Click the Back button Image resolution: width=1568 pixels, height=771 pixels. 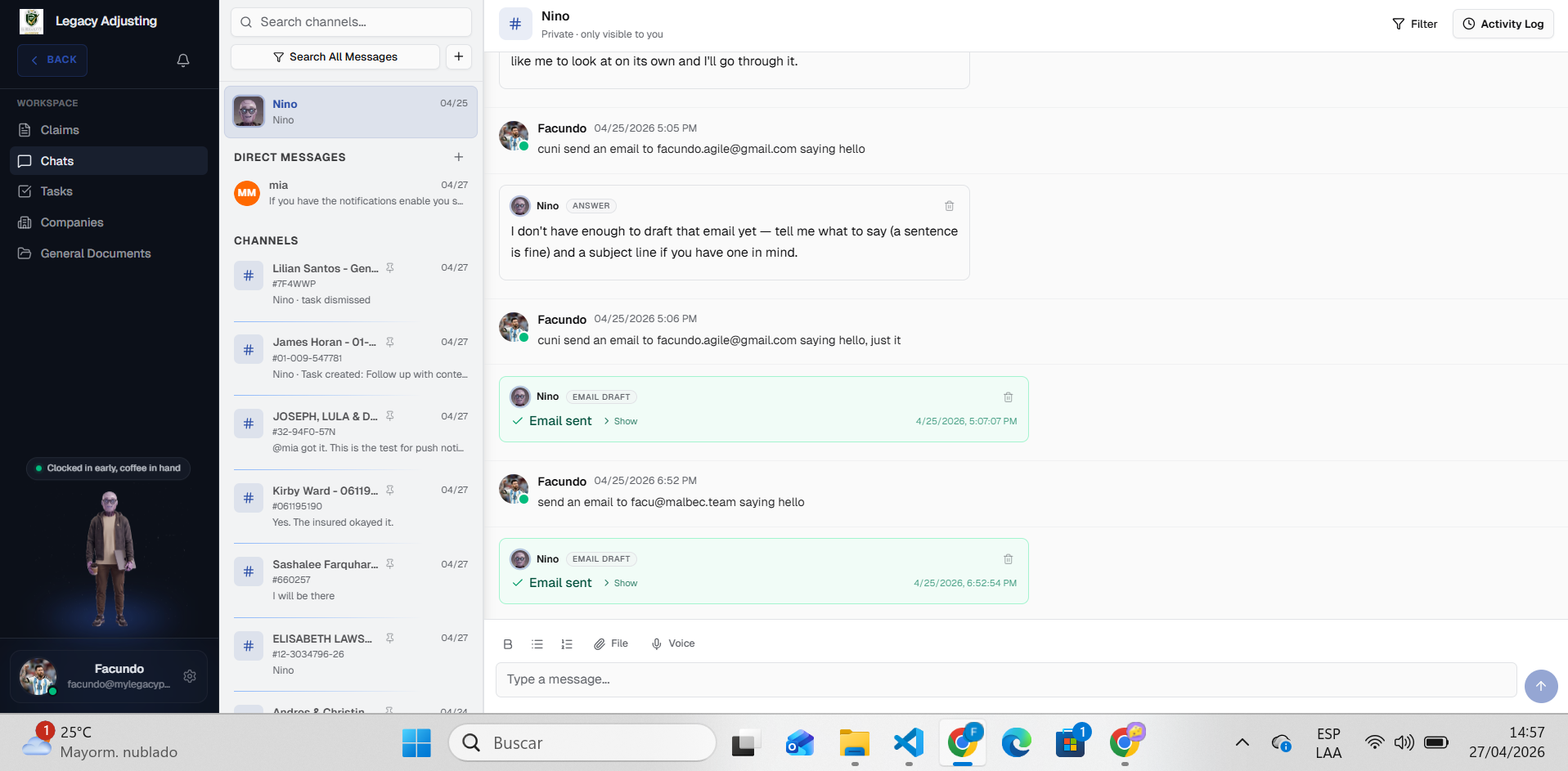52,60
